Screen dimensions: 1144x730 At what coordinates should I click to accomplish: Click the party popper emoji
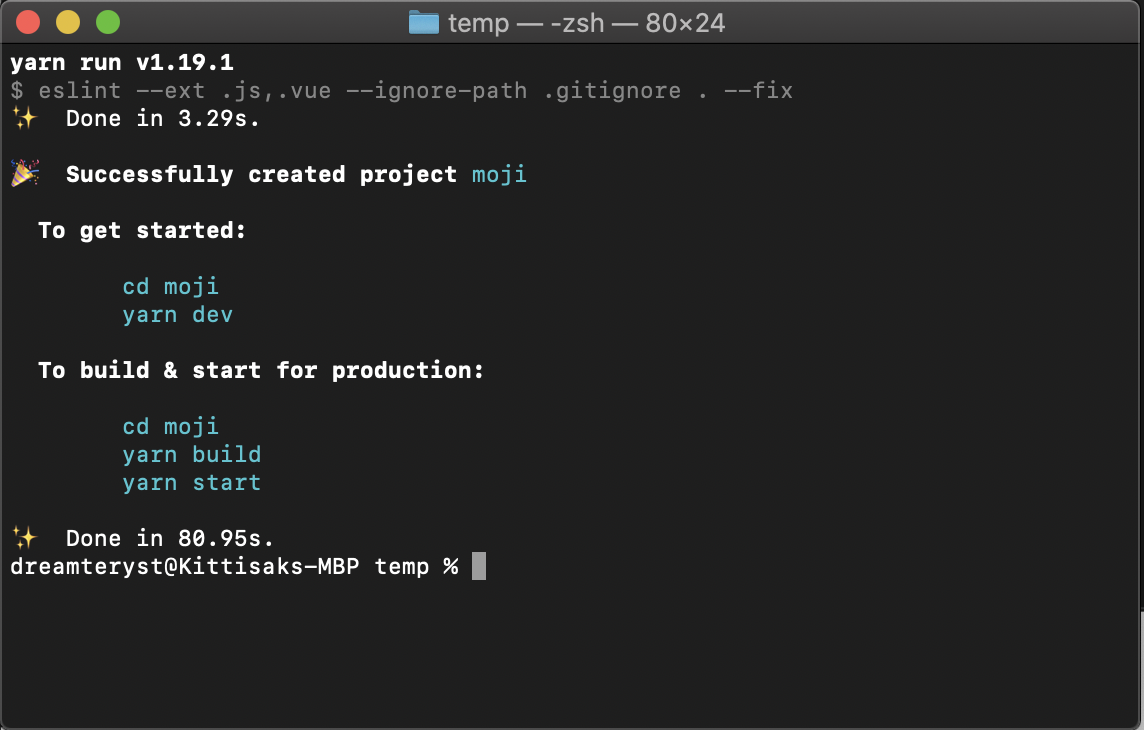(x=23, y=172)
